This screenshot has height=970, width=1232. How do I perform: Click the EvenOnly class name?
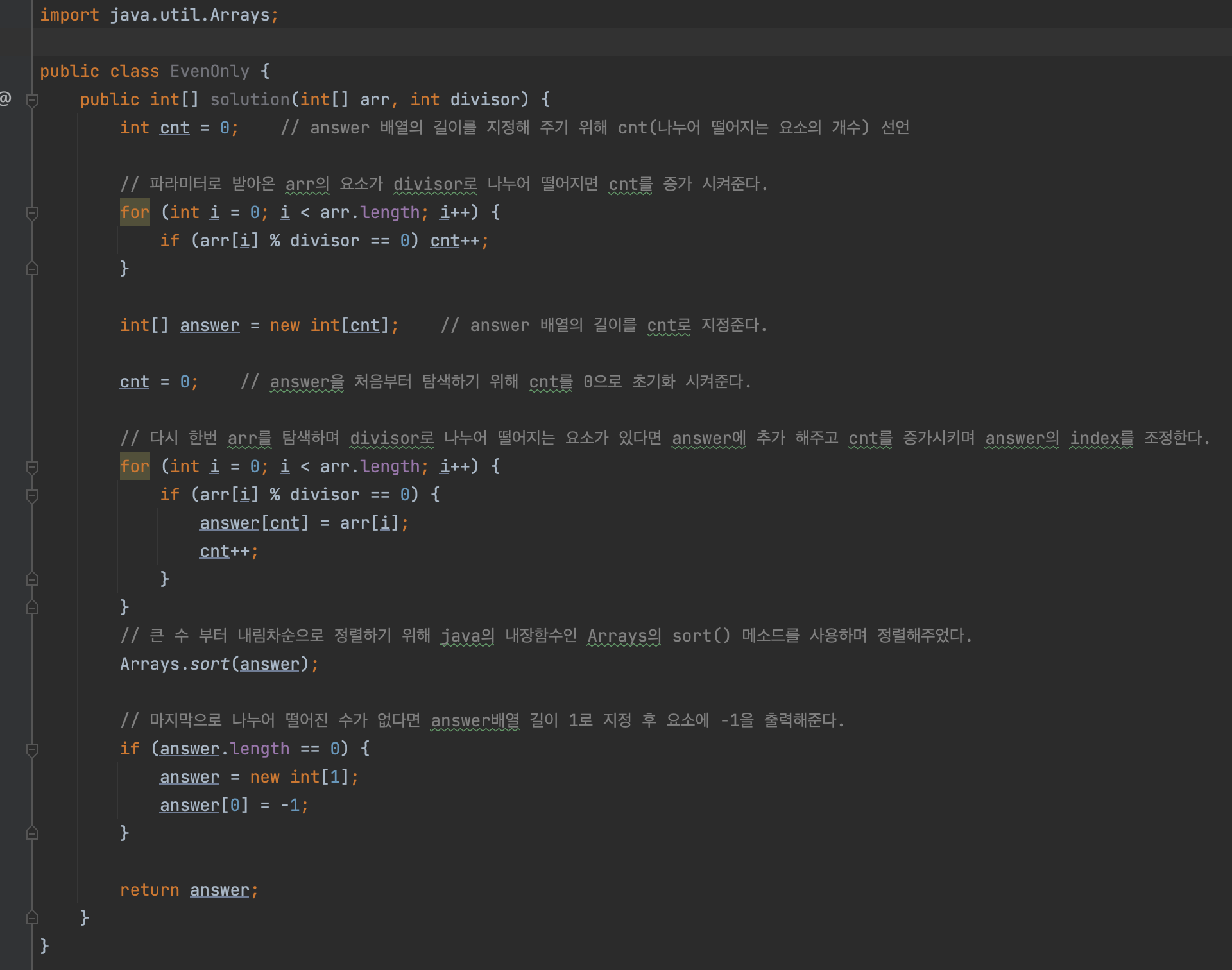tap(209, 71)
